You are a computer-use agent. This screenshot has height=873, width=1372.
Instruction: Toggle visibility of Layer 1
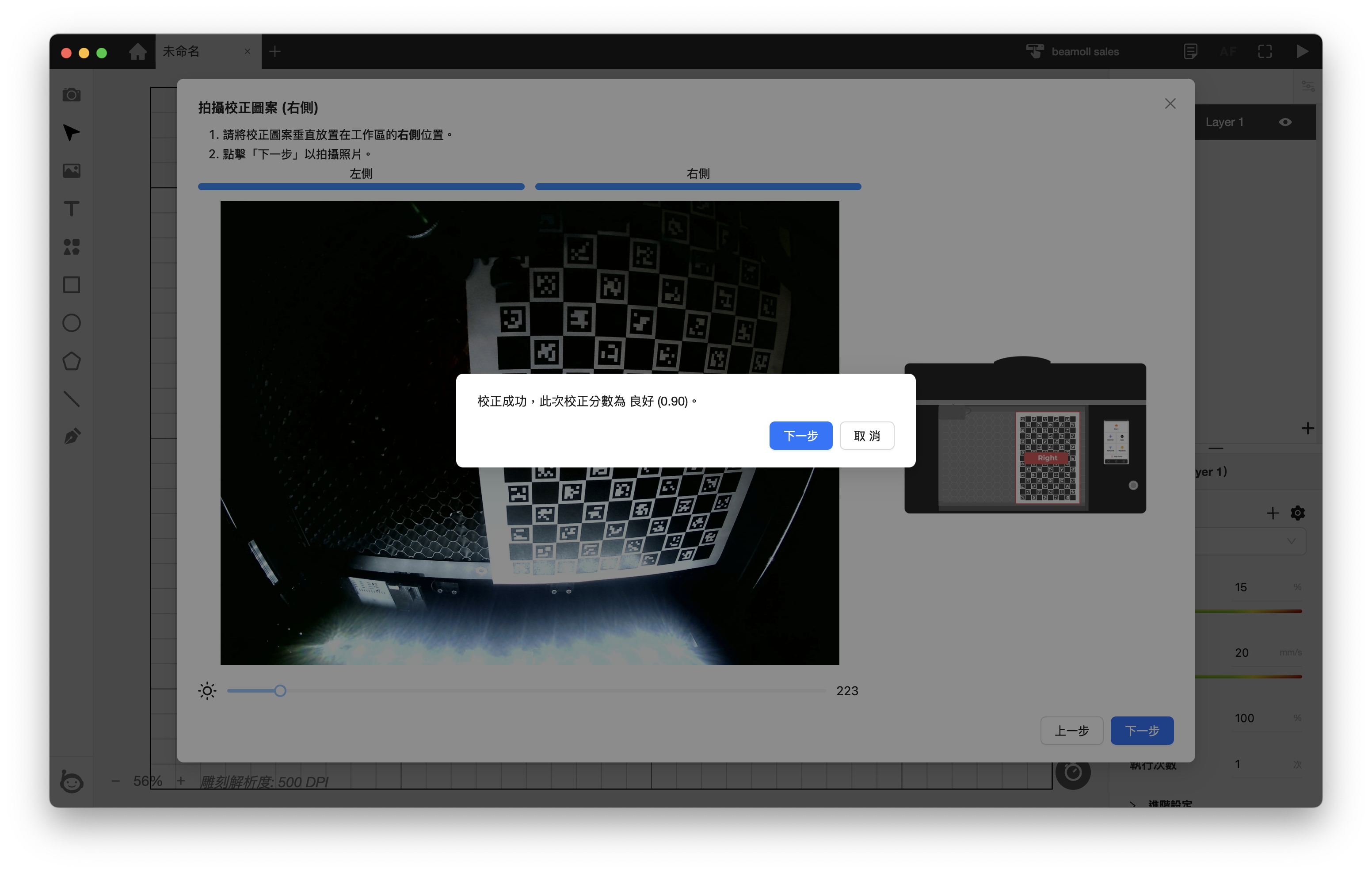(x=1285, y=122)
